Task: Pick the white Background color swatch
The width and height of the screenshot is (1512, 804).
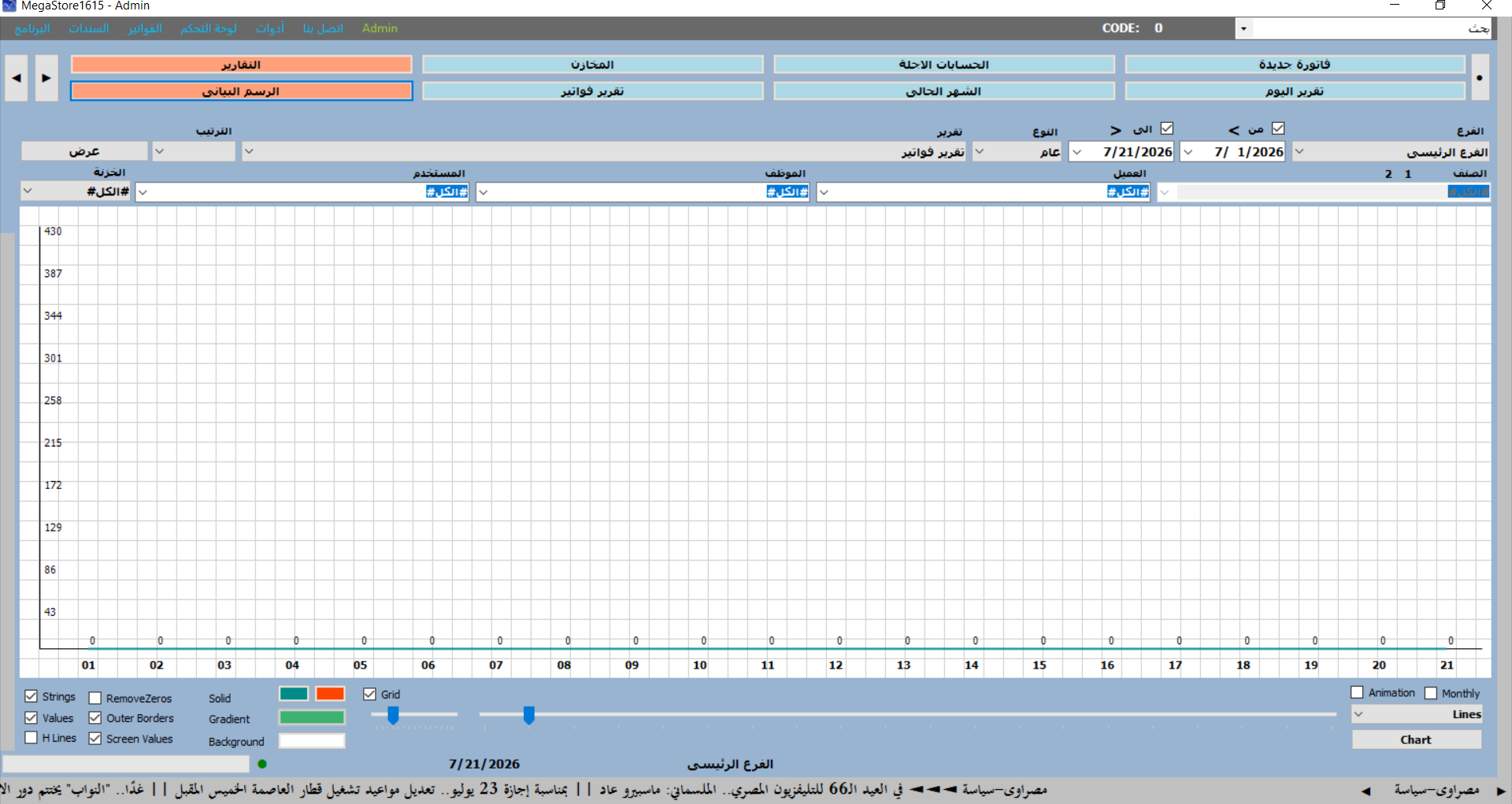Action: pyautogui.click(x=312, y=741)
